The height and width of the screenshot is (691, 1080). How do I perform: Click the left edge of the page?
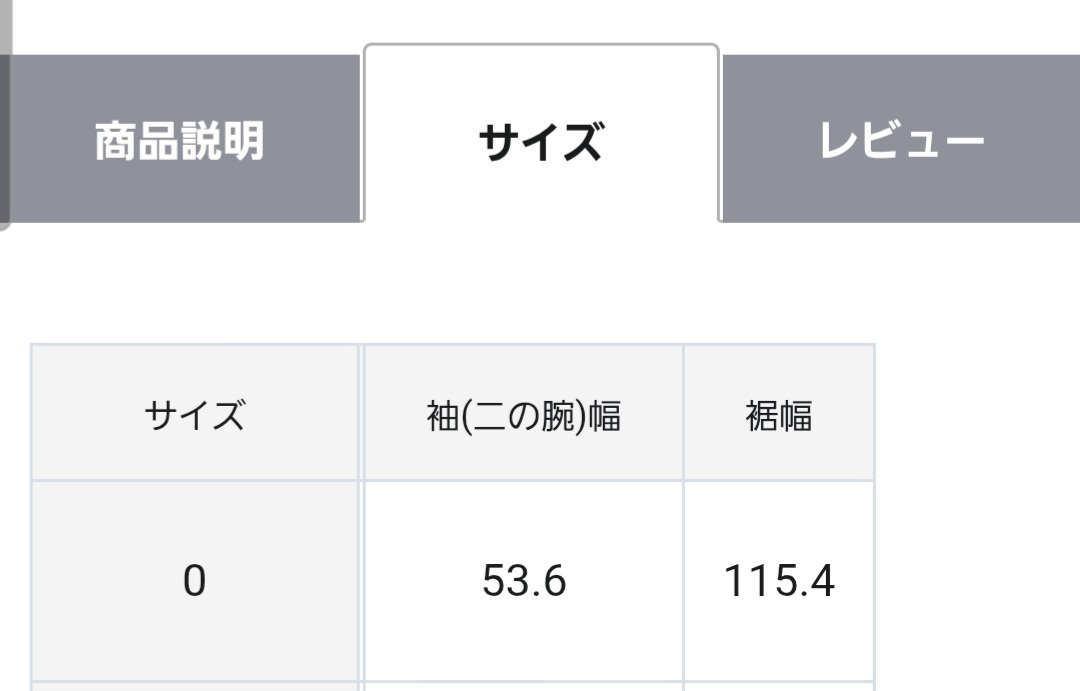point(5,400)
